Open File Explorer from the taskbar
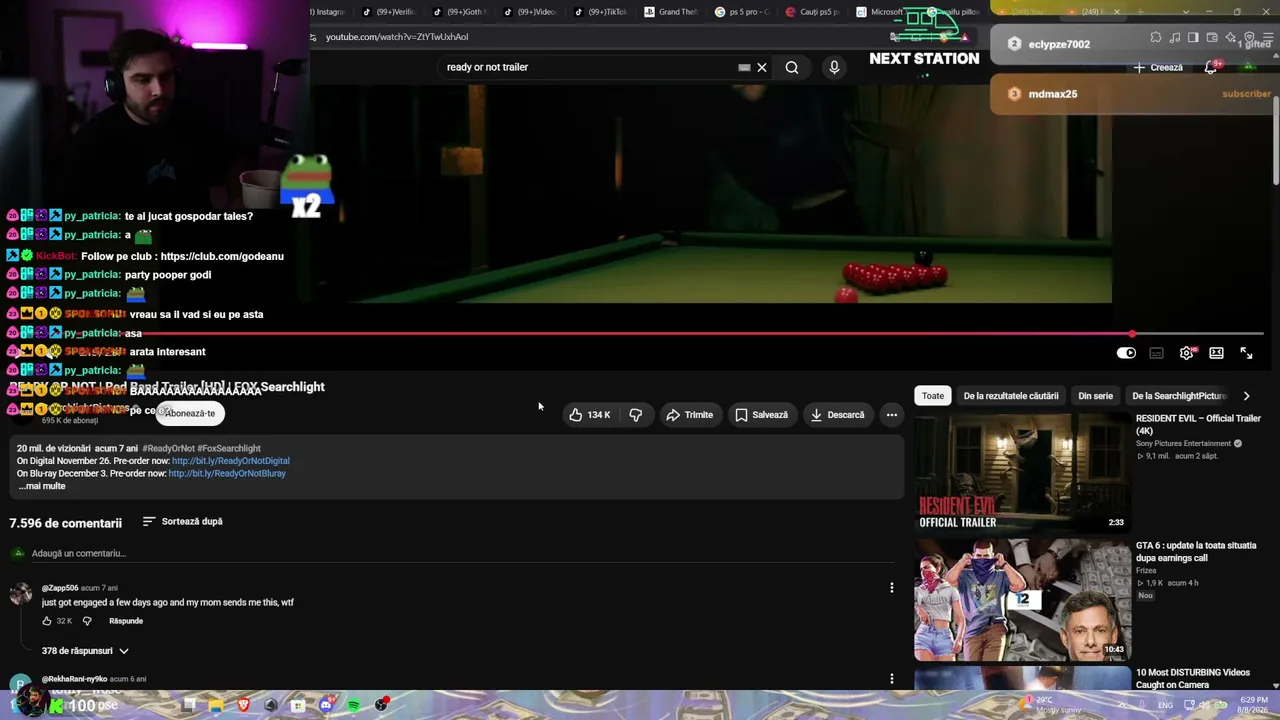Viewport: 1280px width, 720px height. [x=216, y=705]
